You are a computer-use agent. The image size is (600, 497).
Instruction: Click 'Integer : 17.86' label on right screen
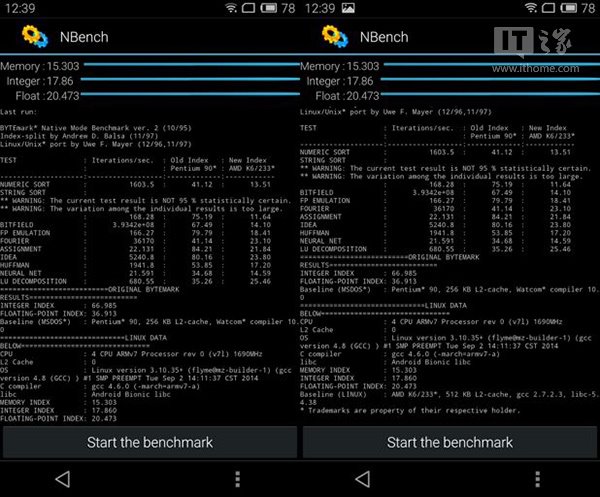pyautogui.click(x=340, y=81)
